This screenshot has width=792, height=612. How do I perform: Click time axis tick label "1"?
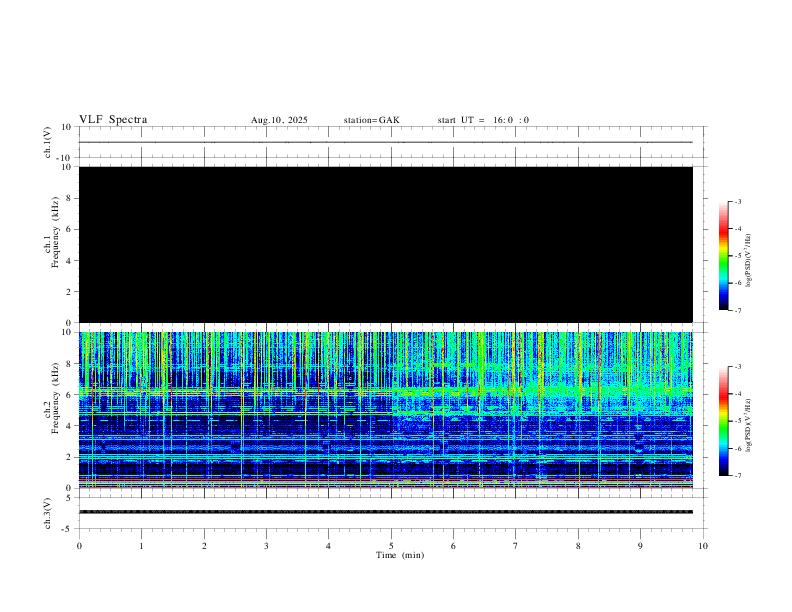click(141, 546)
